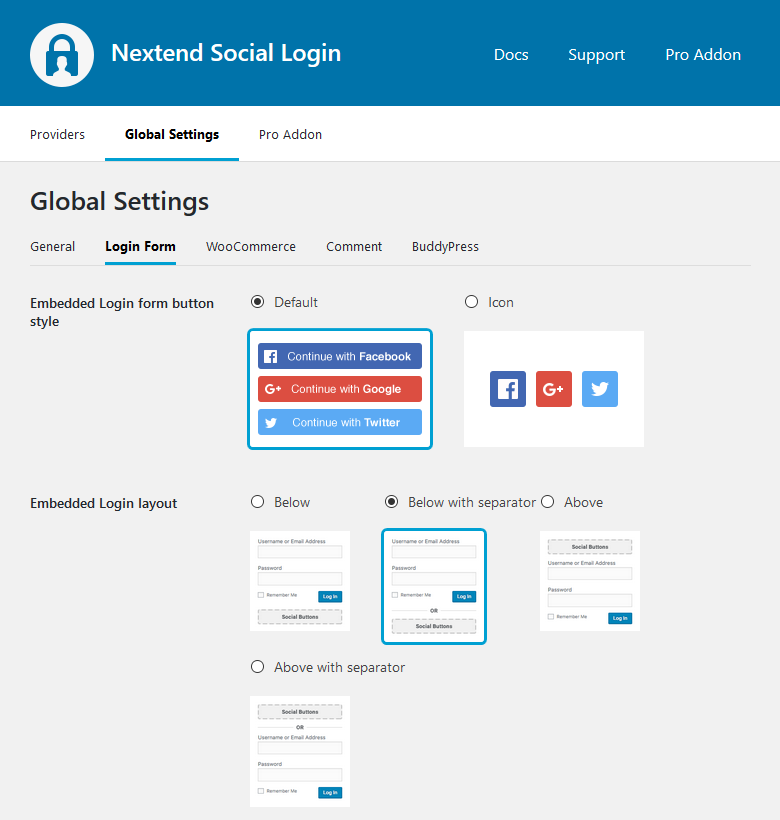Choose Above with separator layout radio
Image resolution: width=780 pixels, height=820 pixels.
click(258, 667)
